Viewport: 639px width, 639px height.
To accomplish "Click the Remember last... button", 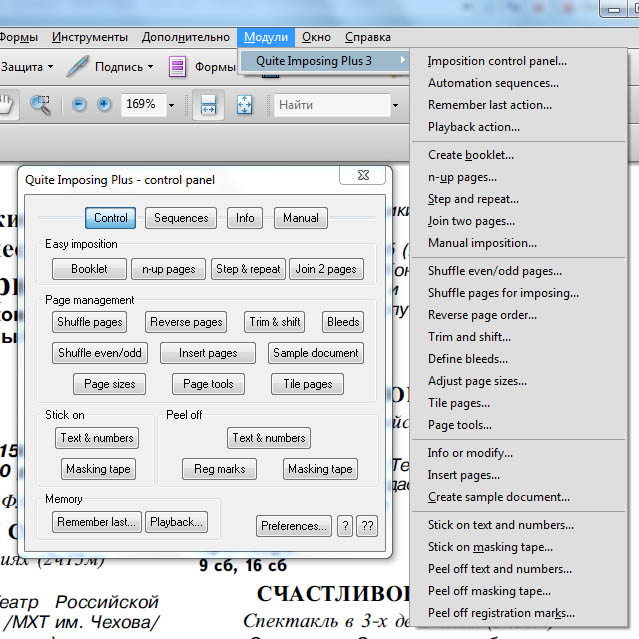I will 97,522.
